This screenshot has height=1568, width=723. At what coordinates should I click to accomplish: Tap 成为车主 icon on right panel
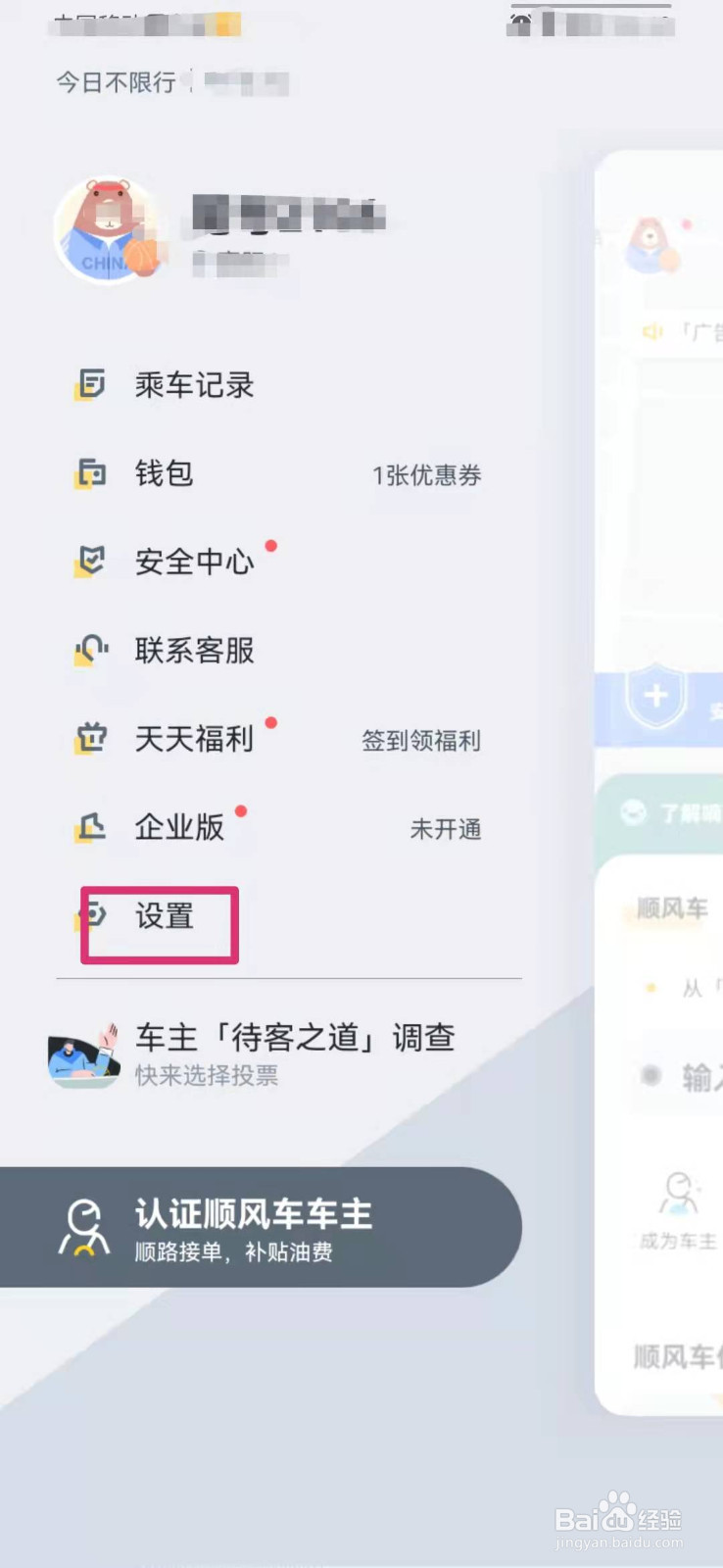[x=678, y=1210]
